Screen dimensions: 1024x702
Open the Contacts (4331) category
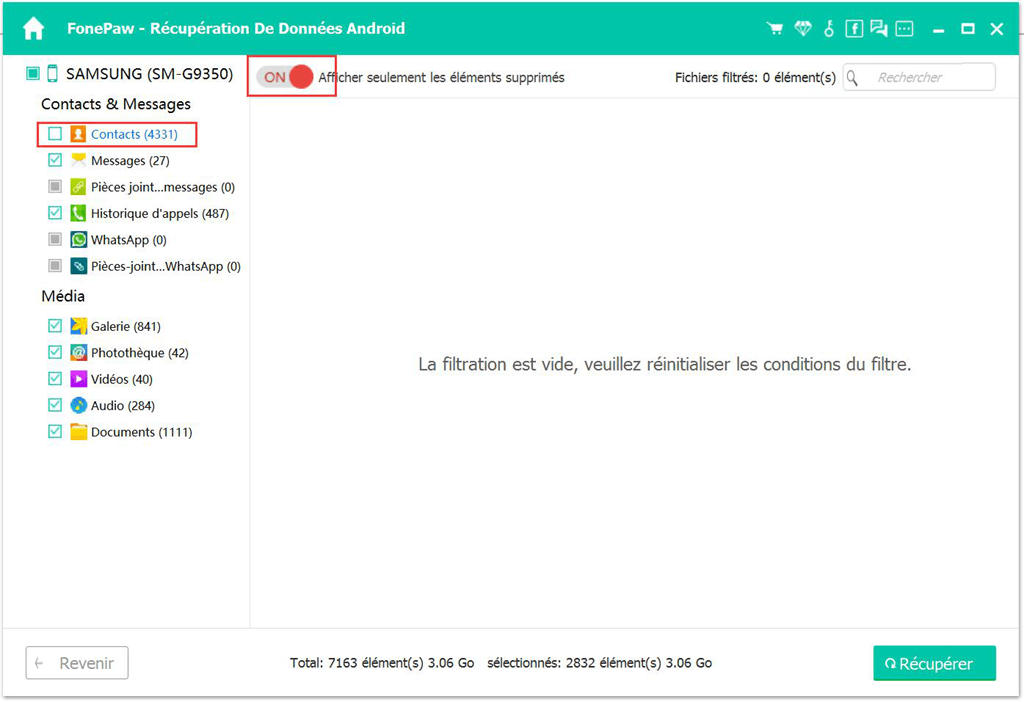coord(134,134)
